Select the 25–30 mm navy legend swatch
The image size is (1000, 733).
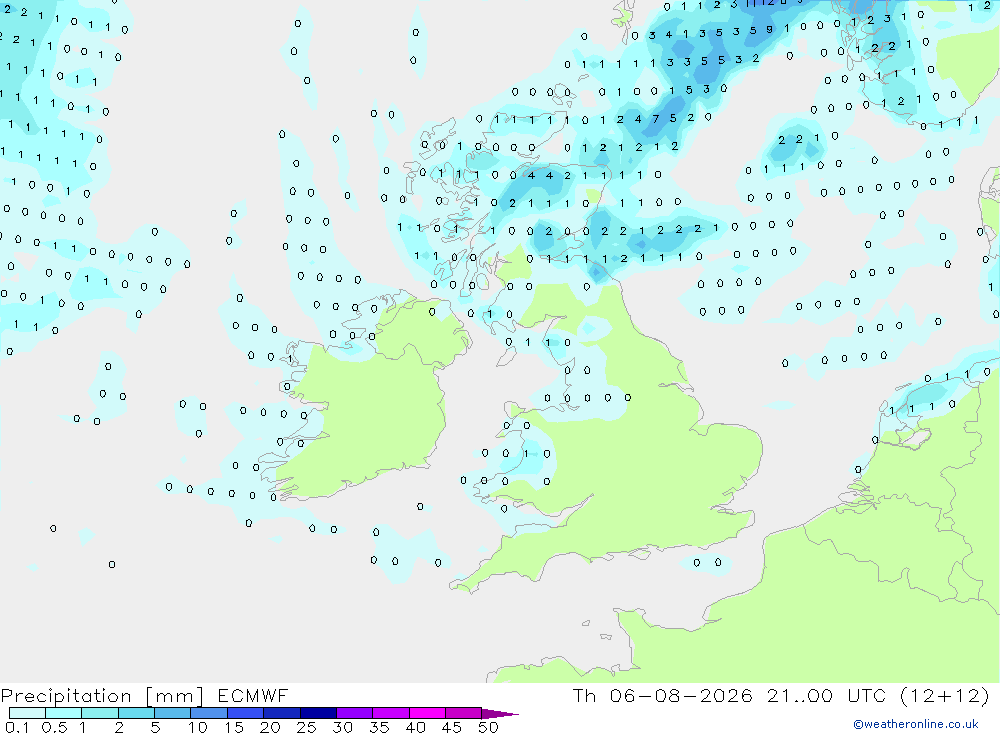pos(318,713)
